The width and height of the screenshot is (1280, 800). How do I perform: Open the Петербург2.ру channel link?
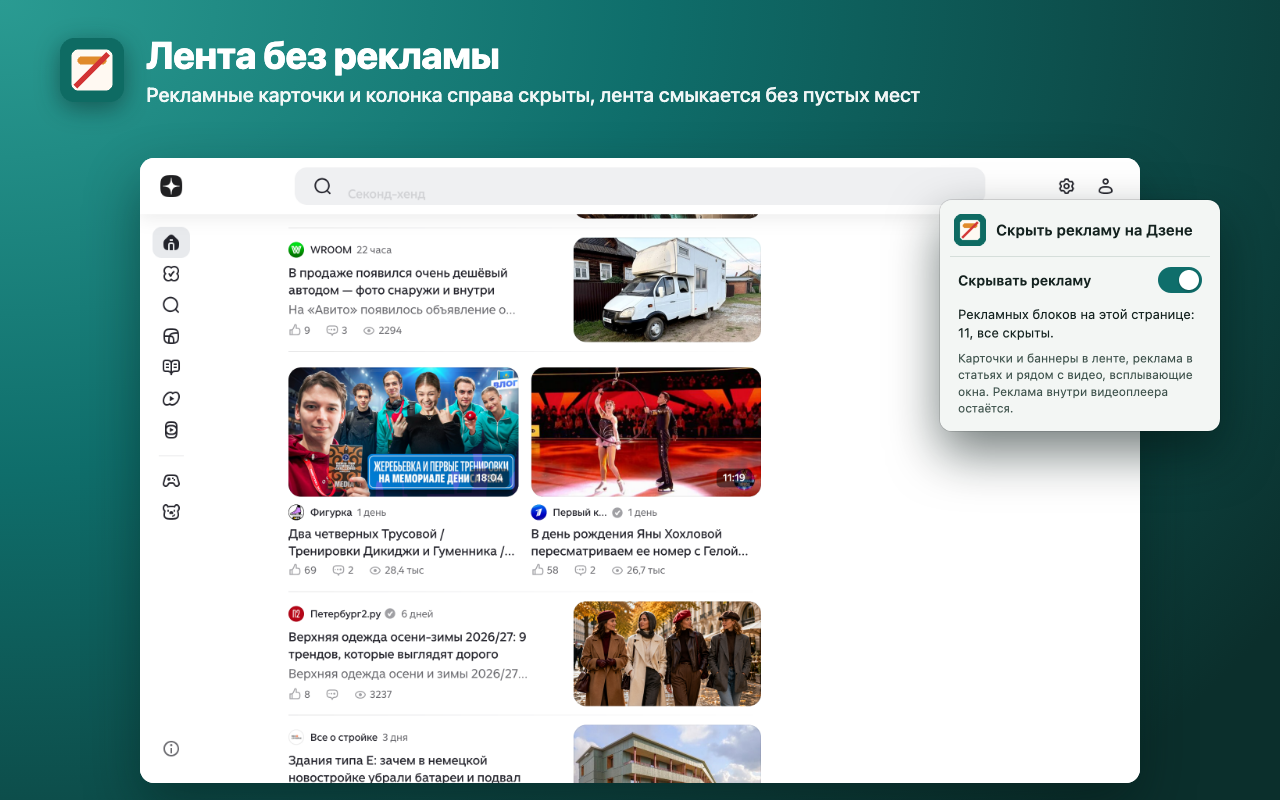coord(345,614)
